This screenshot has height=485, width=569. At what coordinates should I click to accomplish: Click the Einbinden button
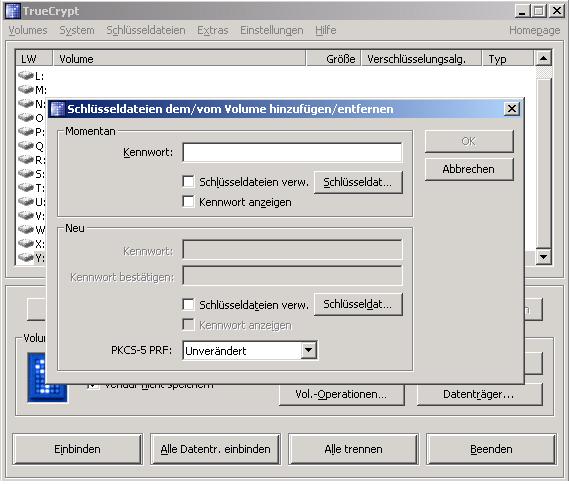[77, 449]
